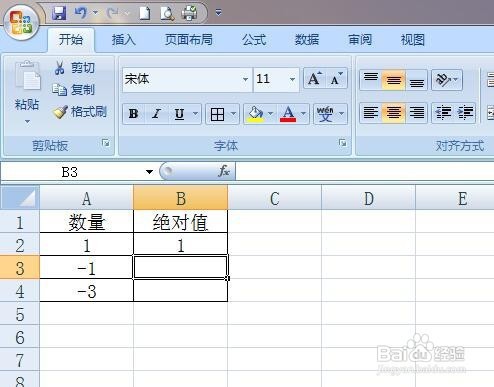Open print preview icon

[x=167, y=13]
